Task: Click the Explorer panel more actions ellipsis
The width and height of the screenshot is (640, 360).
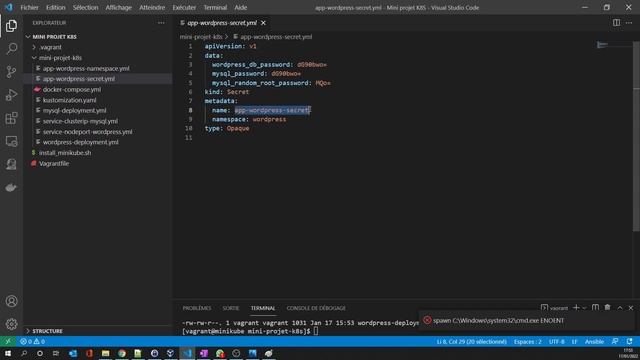Action: point(161,23)
